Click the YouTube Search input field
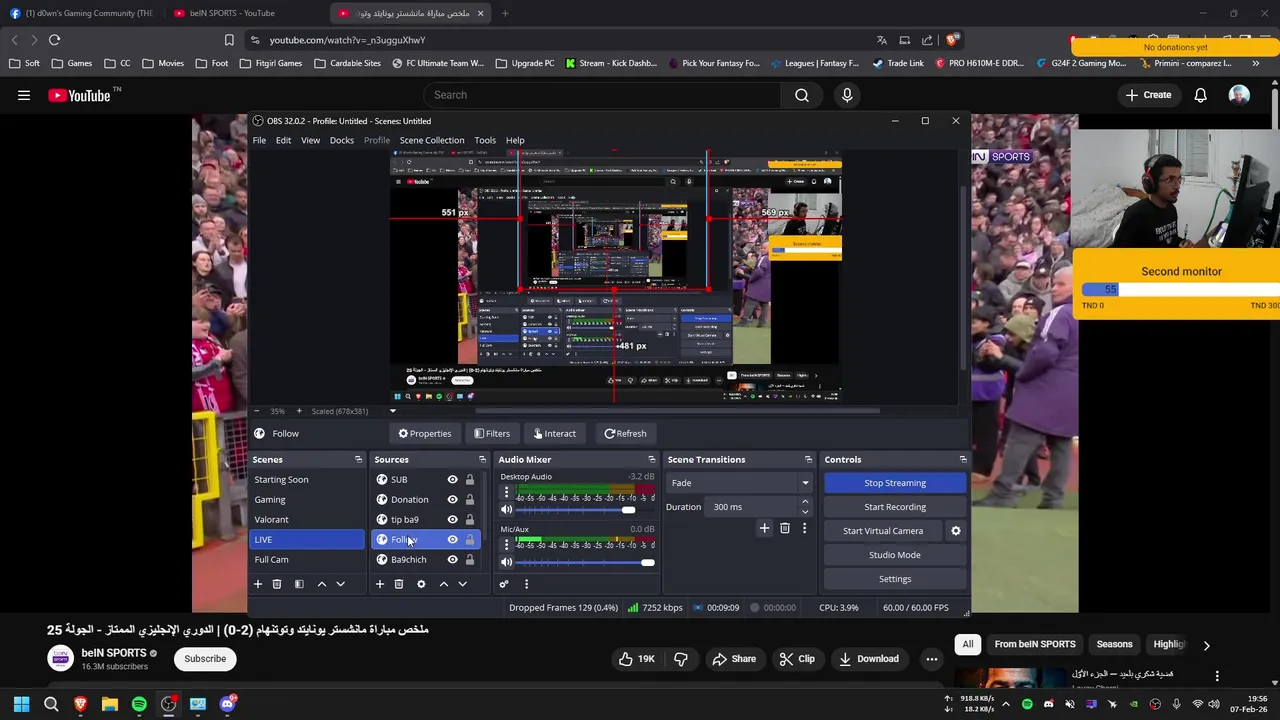 tap(603, 95)
